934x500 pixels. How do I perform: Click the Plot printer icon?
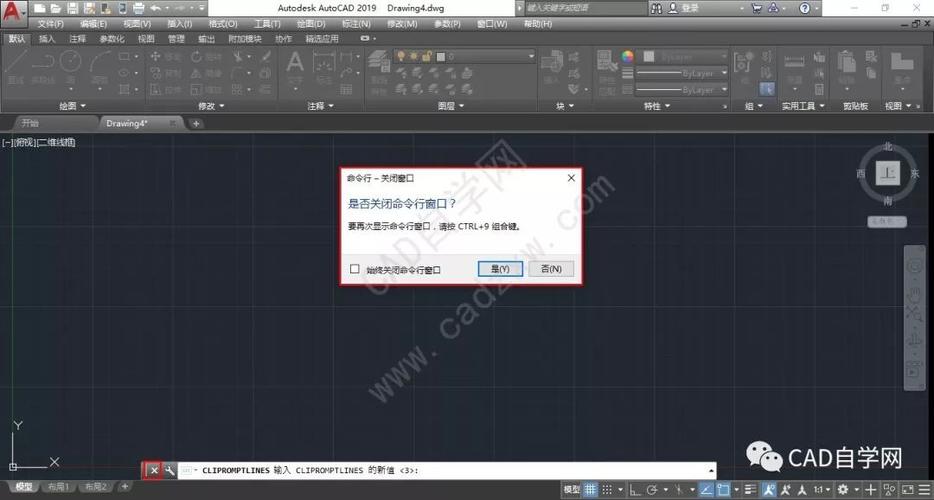tap(138, 8)
